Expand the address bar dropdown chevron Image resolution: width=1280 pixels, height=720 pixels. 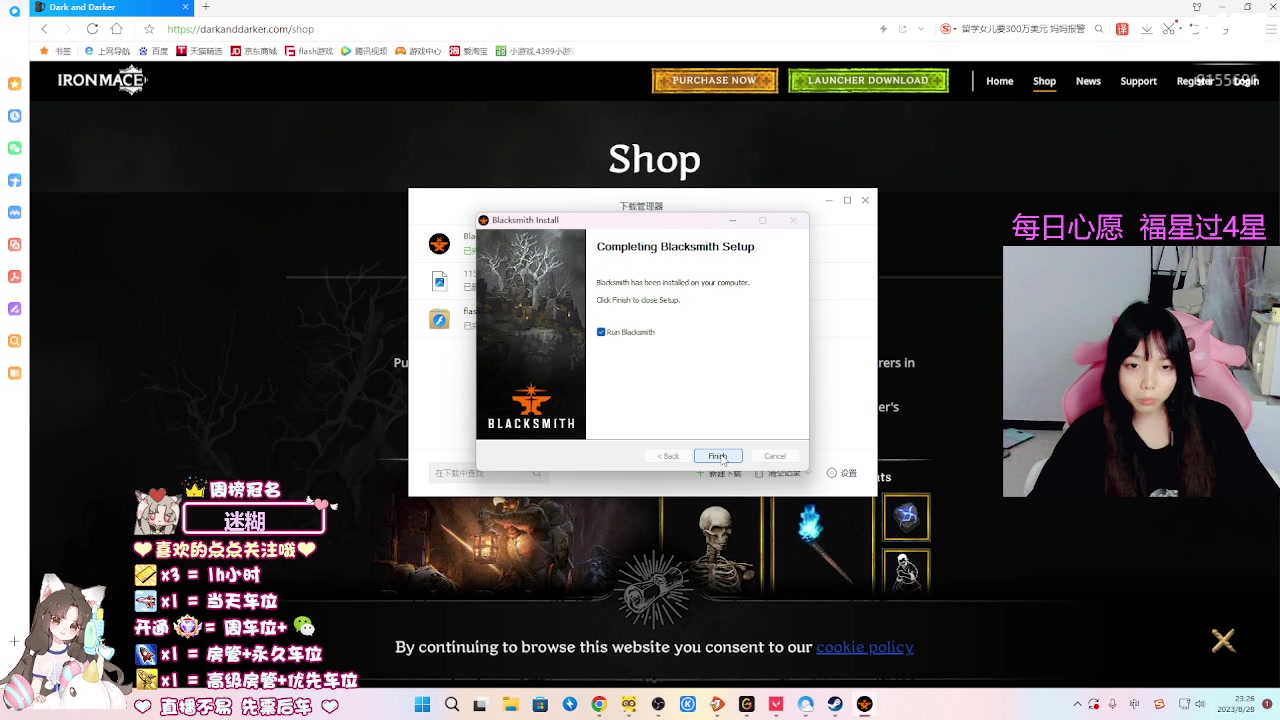pos(921,29)
